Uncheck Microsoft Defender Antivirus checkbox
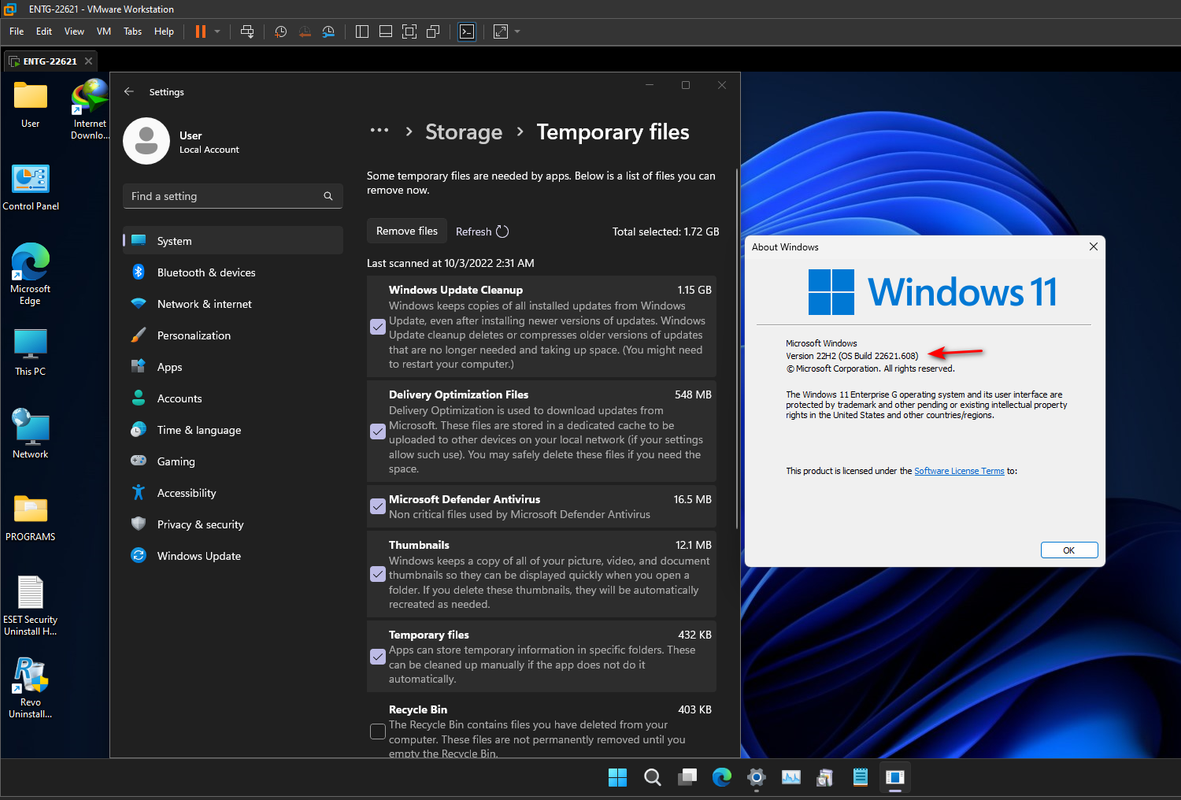This screenshot has height=800, width=1181. (x=378, y=506)
